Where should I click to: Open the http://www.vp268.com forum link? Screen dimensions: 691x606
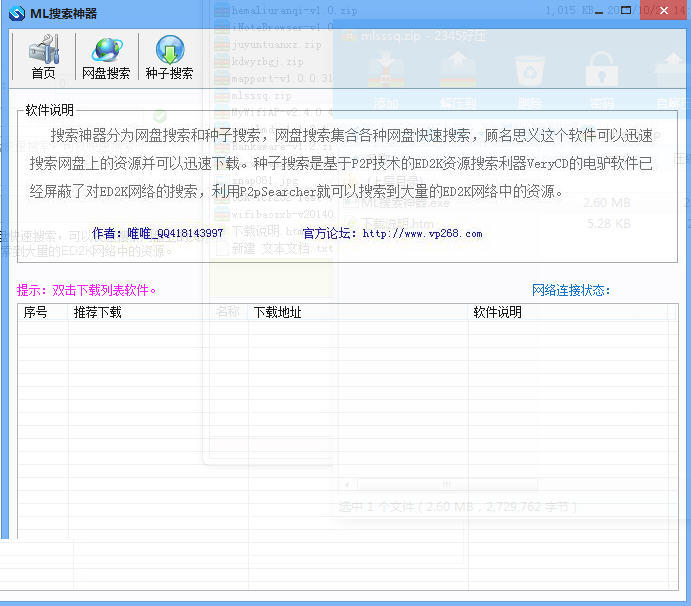click(421, 234)
